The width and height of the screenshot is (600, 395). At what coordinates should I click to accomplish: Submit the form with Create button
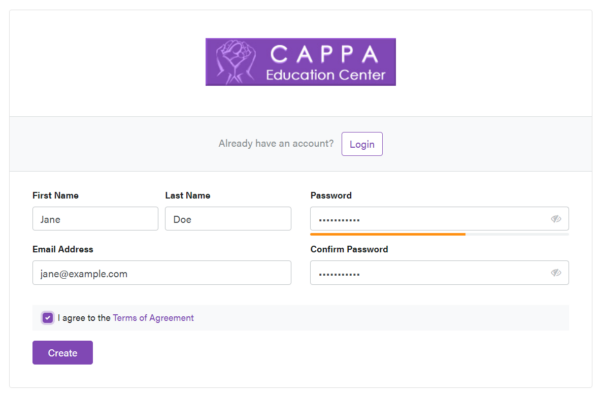[62, 353]
